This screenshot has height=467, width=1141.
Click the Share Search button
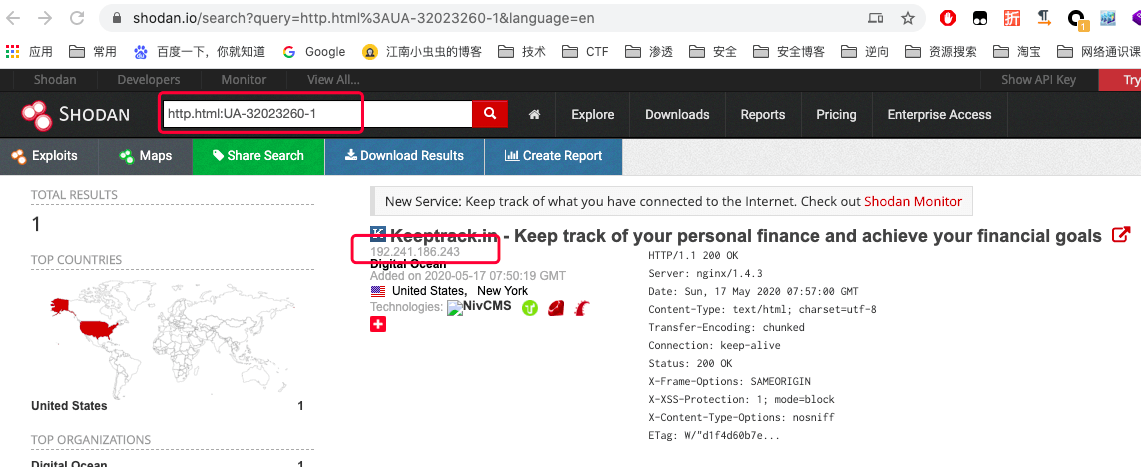258,156
